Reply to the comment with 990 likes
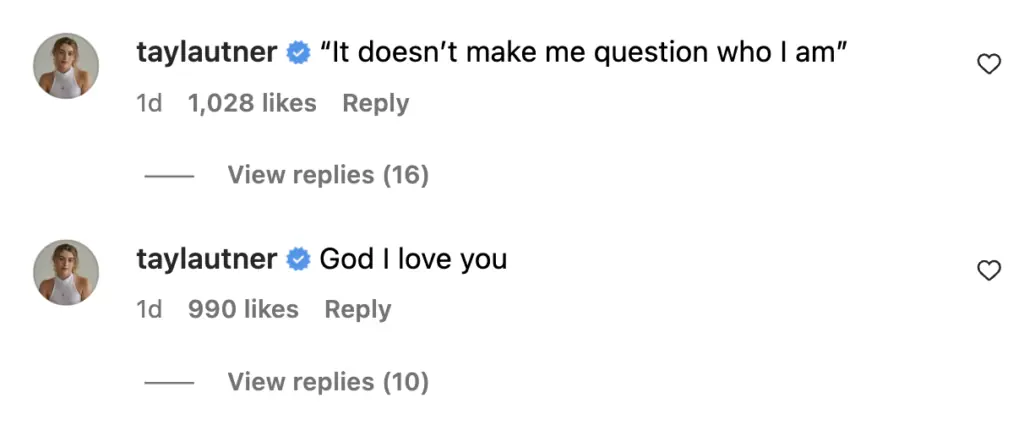 point(357,309)
